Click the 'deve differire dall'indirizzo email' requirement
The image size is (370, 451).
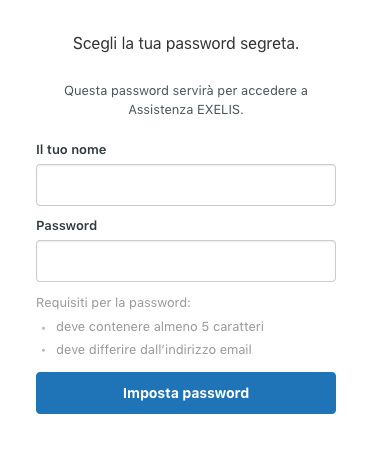154,349
